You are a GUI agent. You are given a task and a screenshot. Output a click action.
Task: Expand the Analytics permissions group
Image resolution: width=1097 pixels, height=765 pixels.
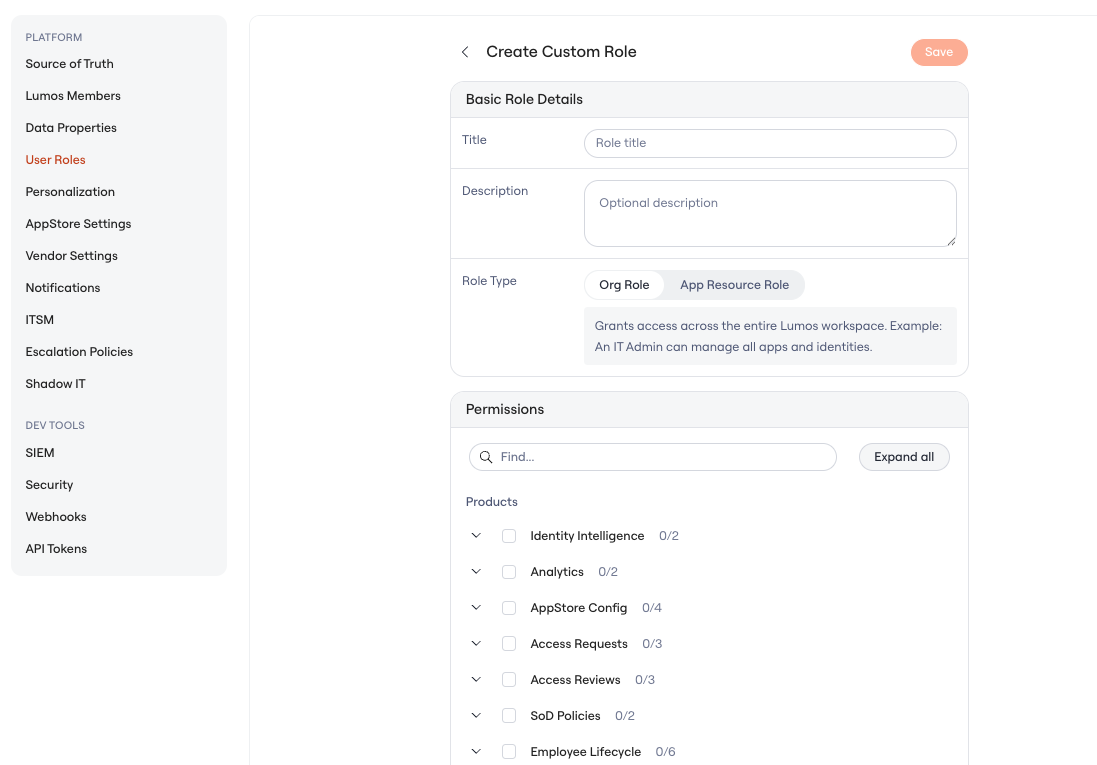pos(476,571)
